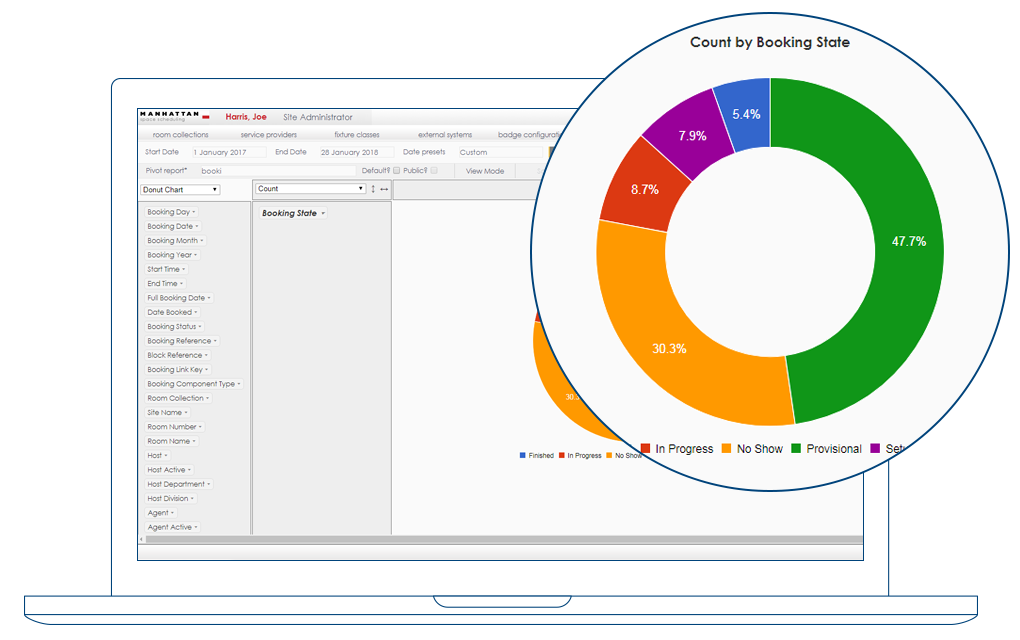Expand the Agent Active field dropdown
The image size is (1020, 640).
196,527
